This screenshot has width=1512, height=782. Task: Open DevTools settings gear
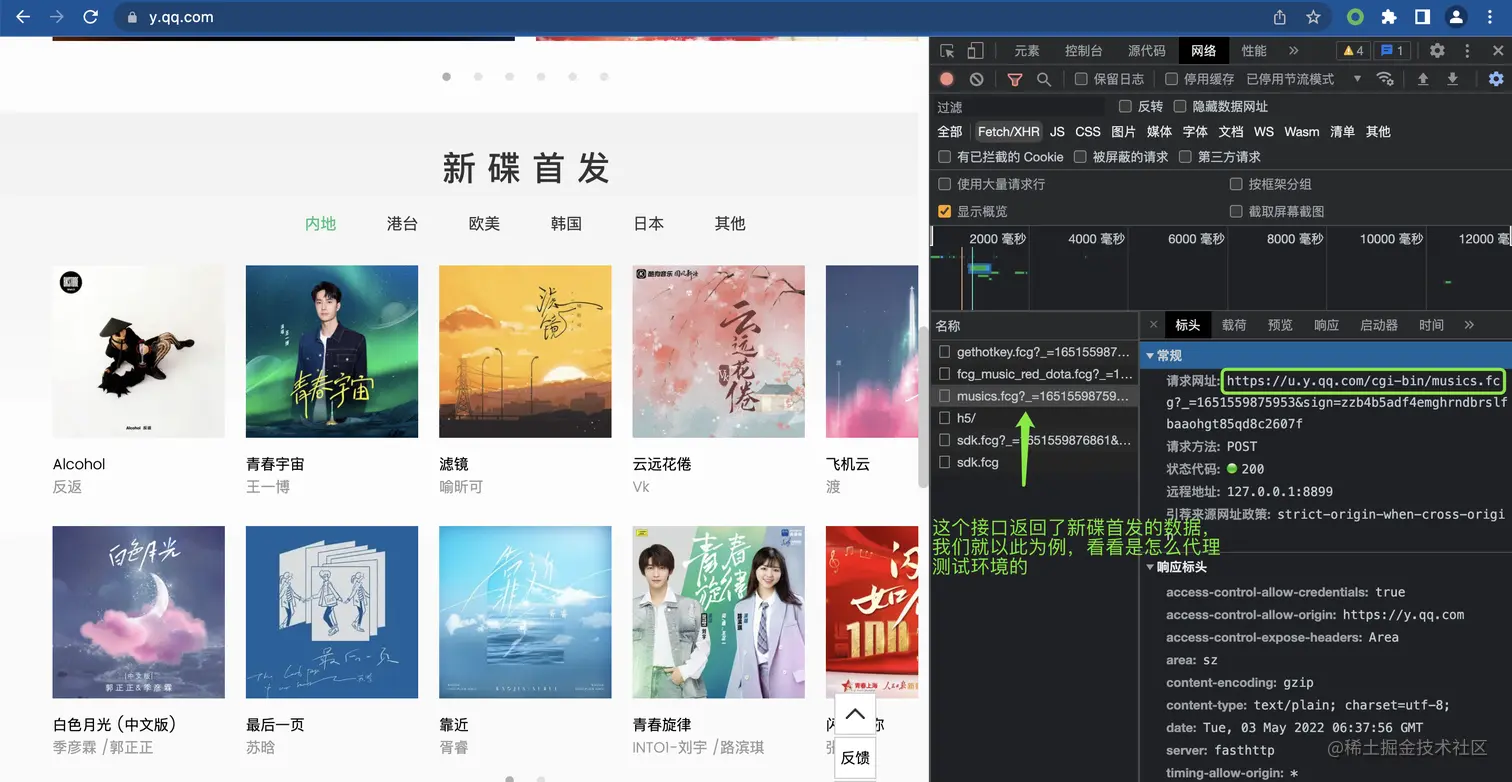coord(1437,51)
